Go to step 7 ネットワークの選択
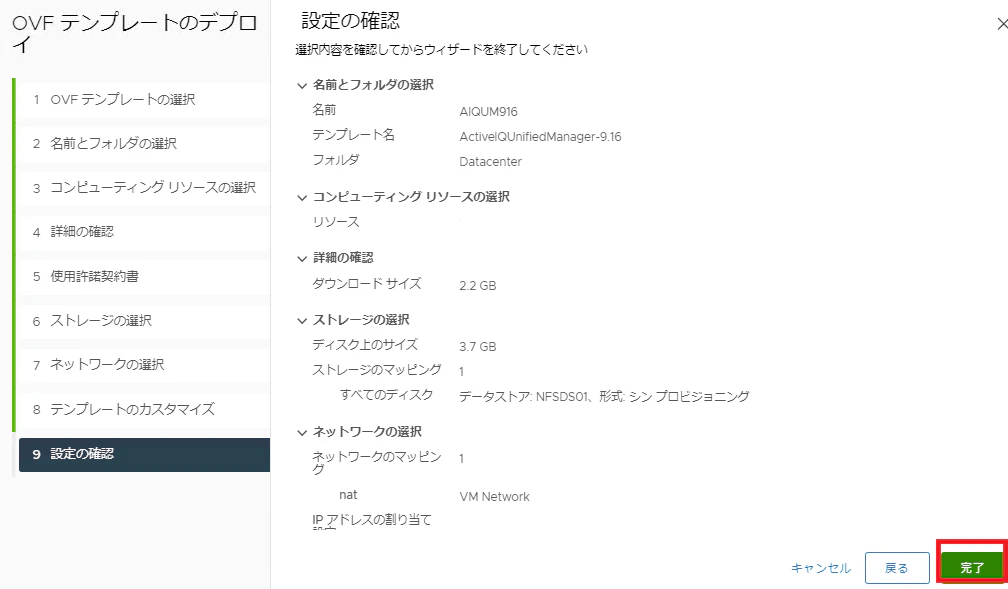Viewport: 1008px width, 589px height. click(x=144, y=365)
